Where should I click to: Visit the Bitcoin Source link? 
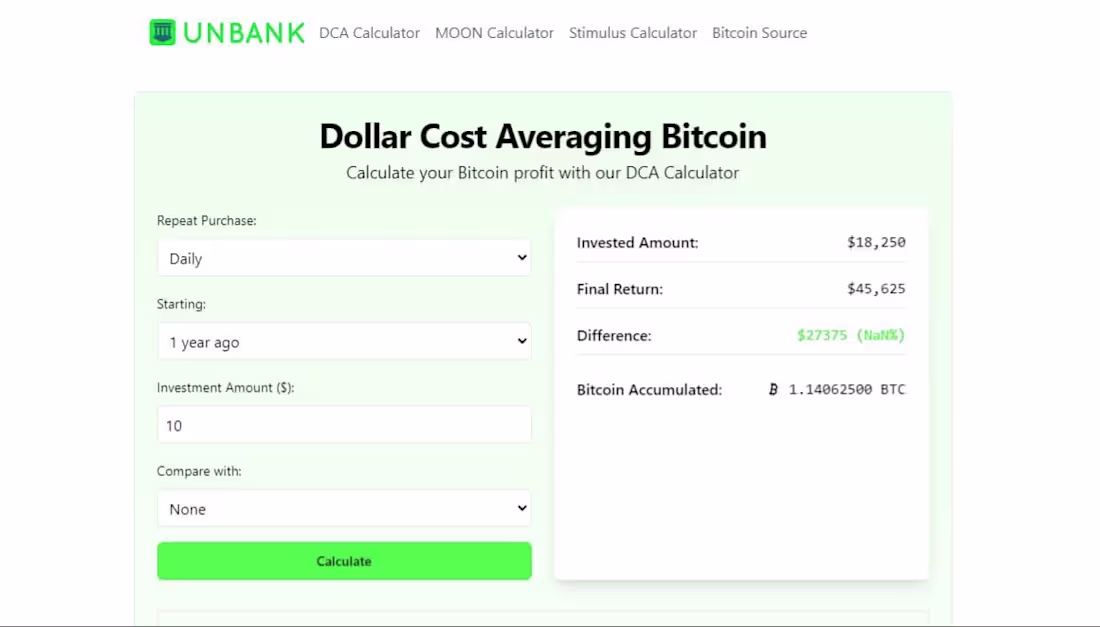coord(759,32)
